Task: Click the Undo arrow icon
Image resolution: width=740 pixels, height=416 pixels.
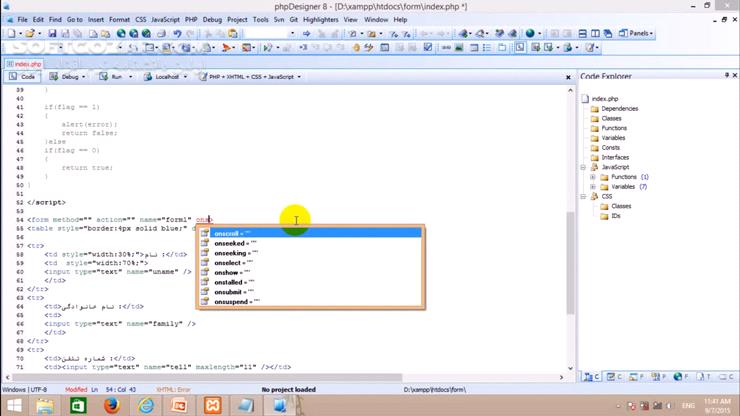Action: pyautogui.click(x=177, y=34)
